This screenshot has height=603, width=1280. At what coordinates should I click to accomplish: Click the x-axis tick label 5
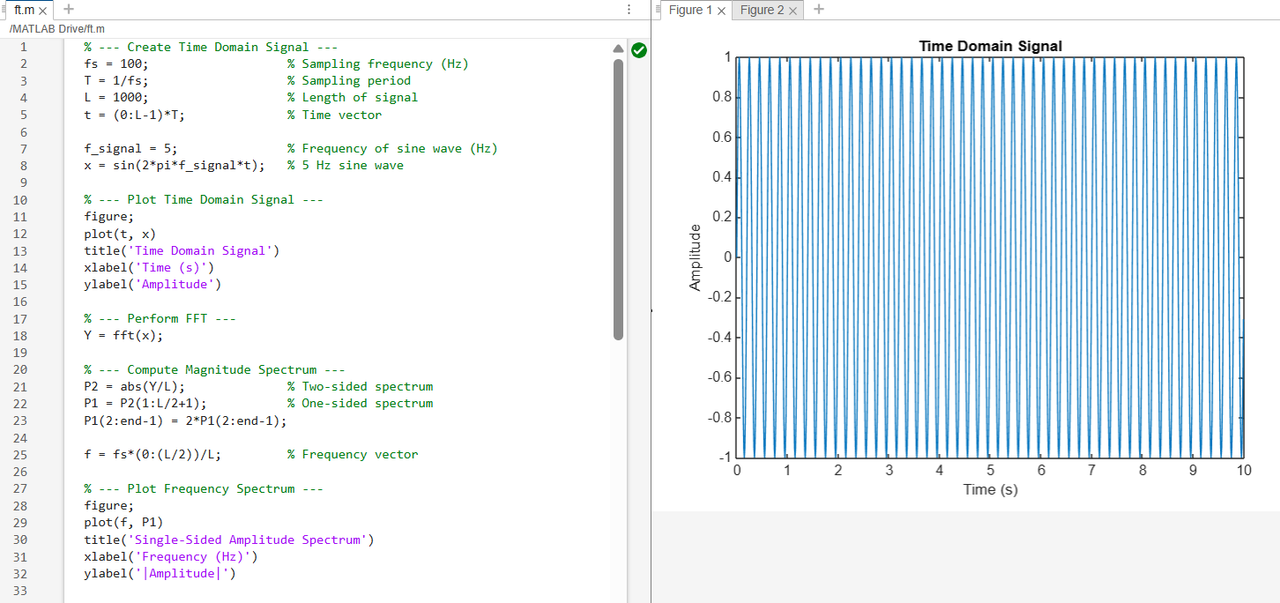pyautogui.click(x=990, y=470)
